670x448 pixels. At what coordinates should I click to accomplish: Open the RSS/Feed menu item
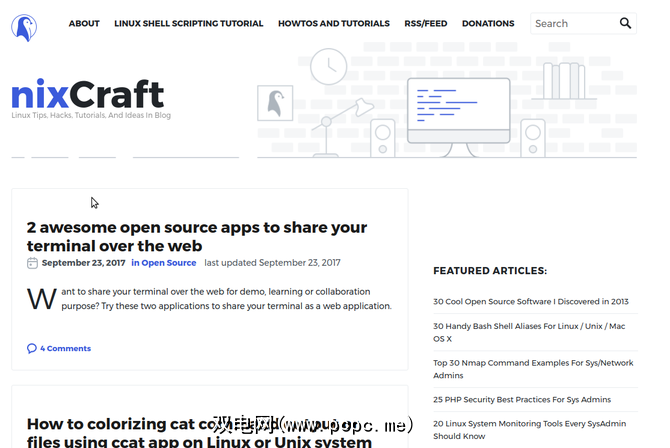pyautogui.click(x=426, y=24)
